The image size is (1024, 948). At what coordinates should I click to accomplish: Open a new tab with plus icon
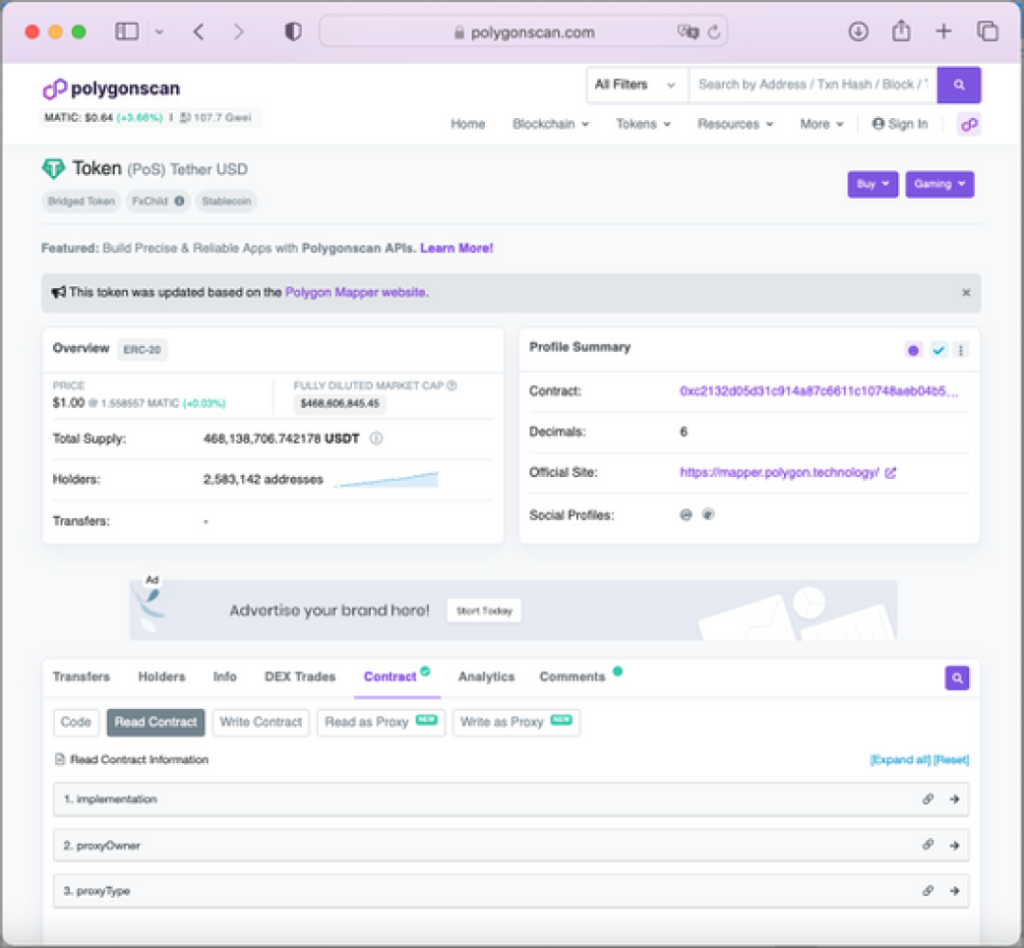pyautogui.click(x=944, y=31)
